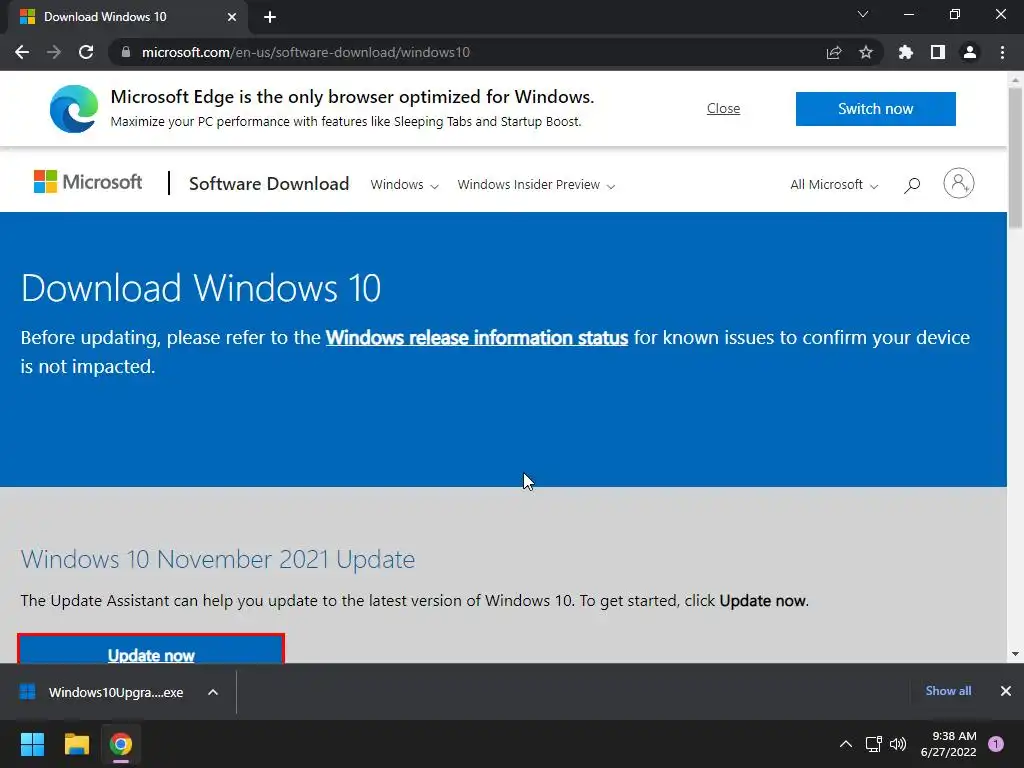Click the Microsoft logo
The image size is (1024, 768).
(x=88, y=182)
